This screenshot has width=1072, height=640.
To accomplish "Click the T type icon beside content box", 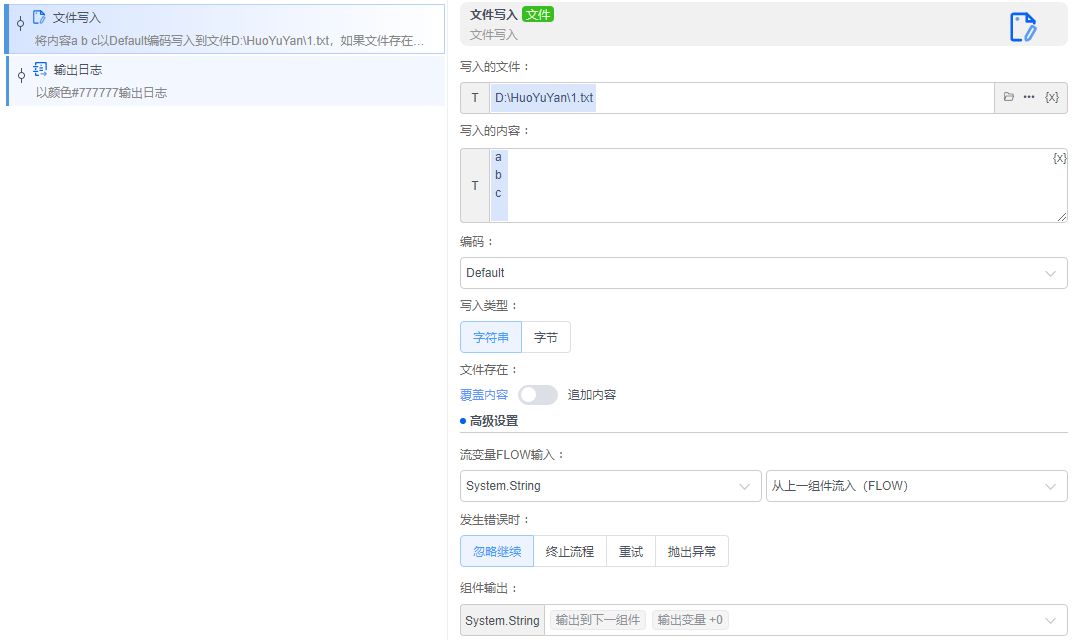I will (x=475, y=186).
